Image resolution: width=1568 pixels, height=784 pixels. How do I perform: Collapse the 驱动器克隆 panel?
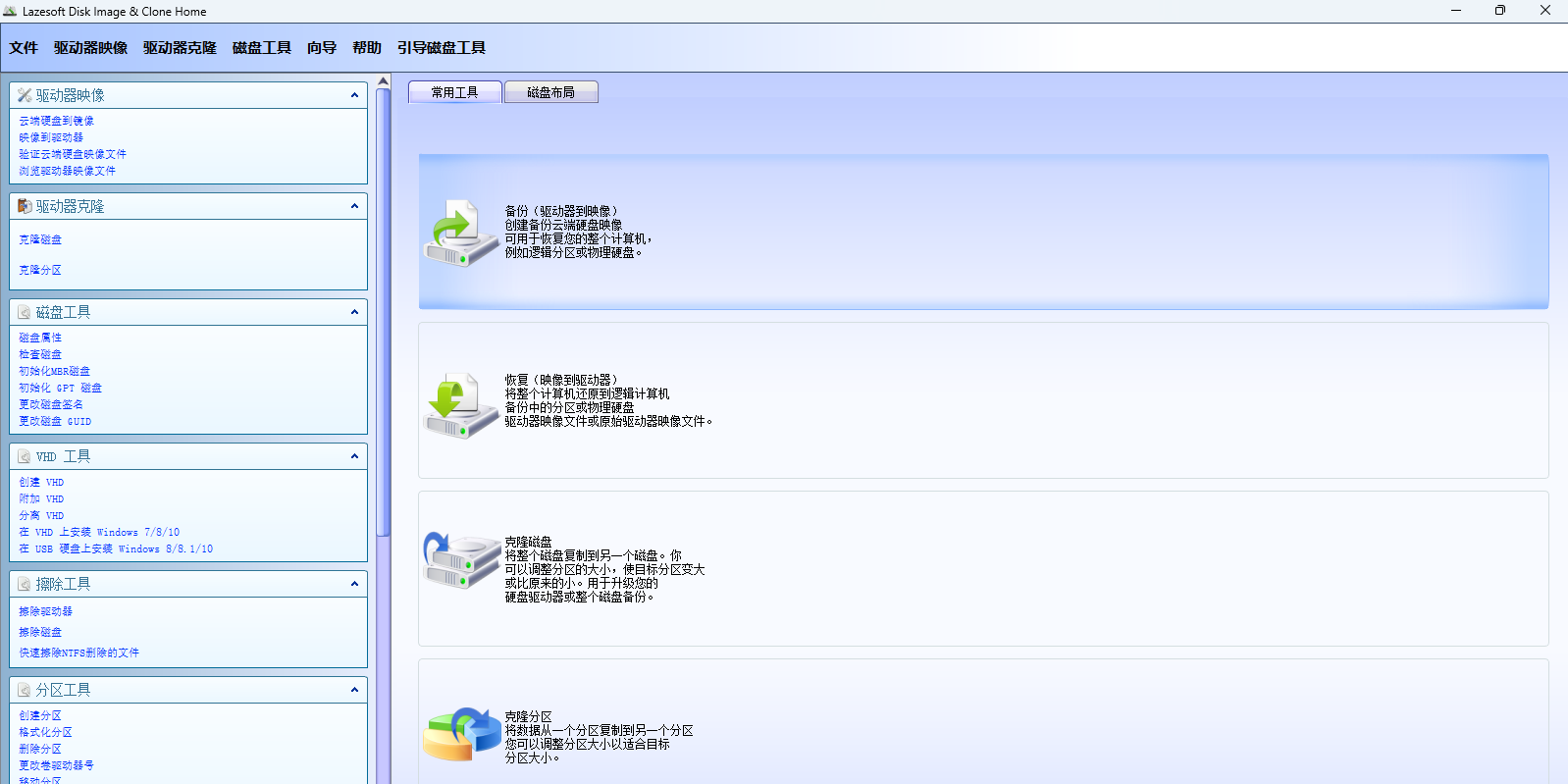(x=354, y=206)
